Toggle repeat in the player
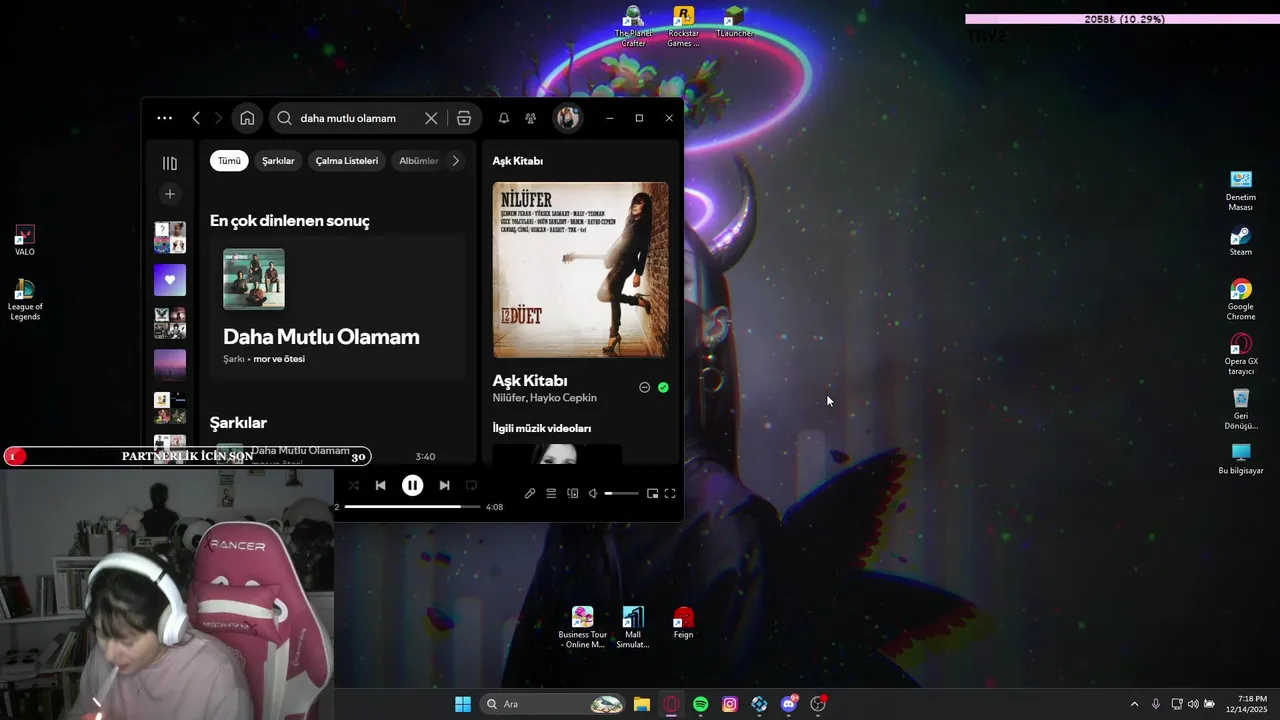 [x=471, y=485]
